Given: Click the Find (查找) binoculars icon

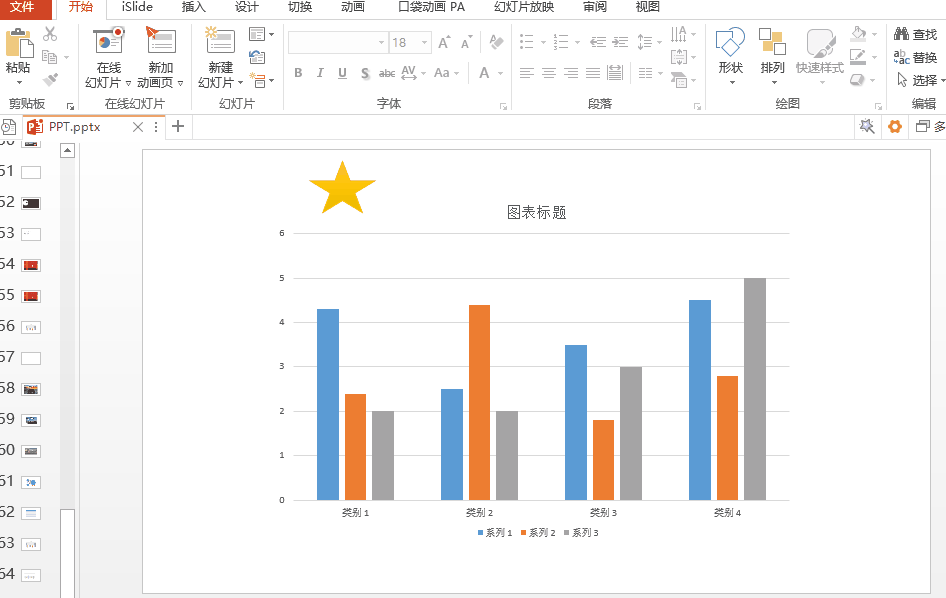Looking at the screenshot, I should pos(901,34).
